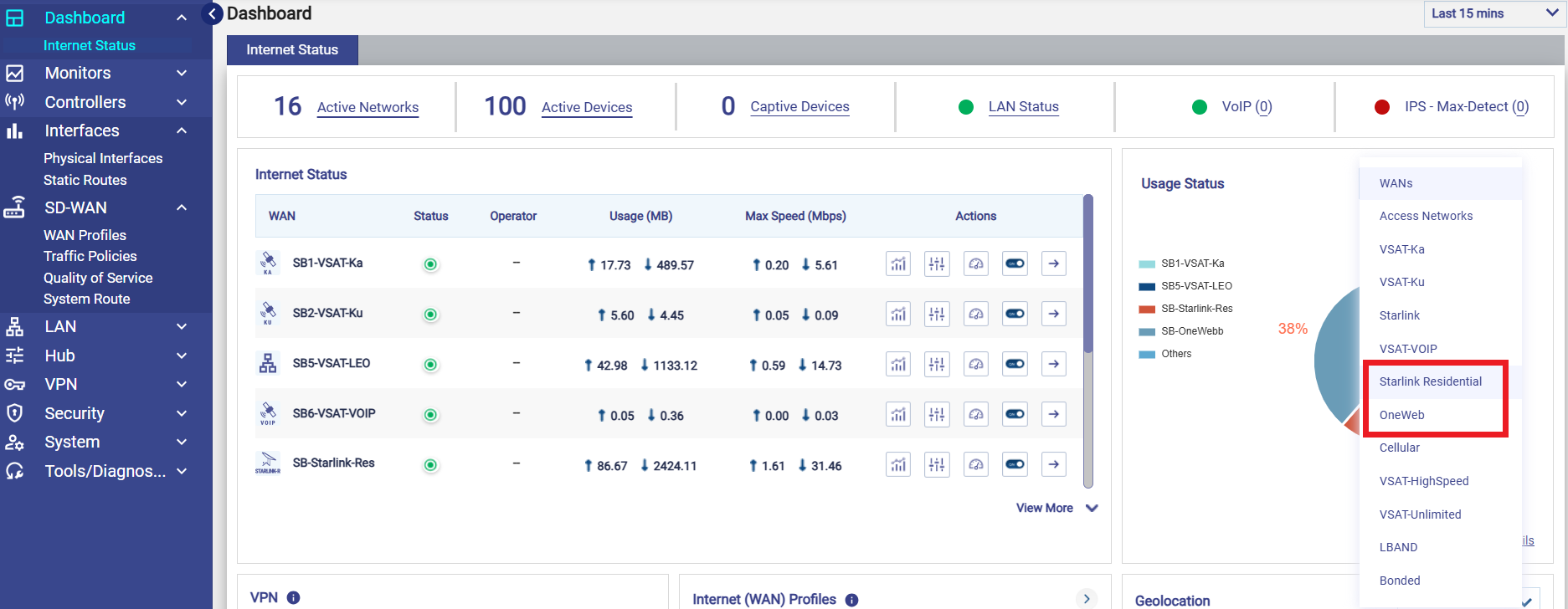Viewport: 1568px width, 609px height.
Task: Open usage chart for SB1-VSAT-Ka
Action: [897, 264]
